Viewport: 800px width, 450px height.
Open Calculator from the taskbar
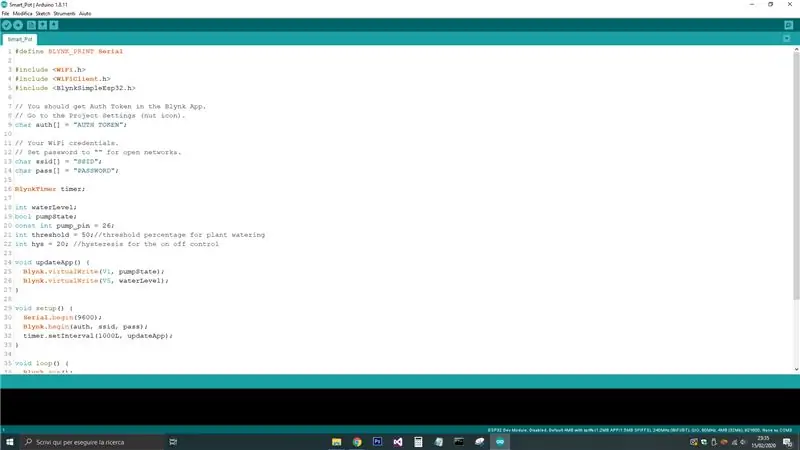[418, 442]
